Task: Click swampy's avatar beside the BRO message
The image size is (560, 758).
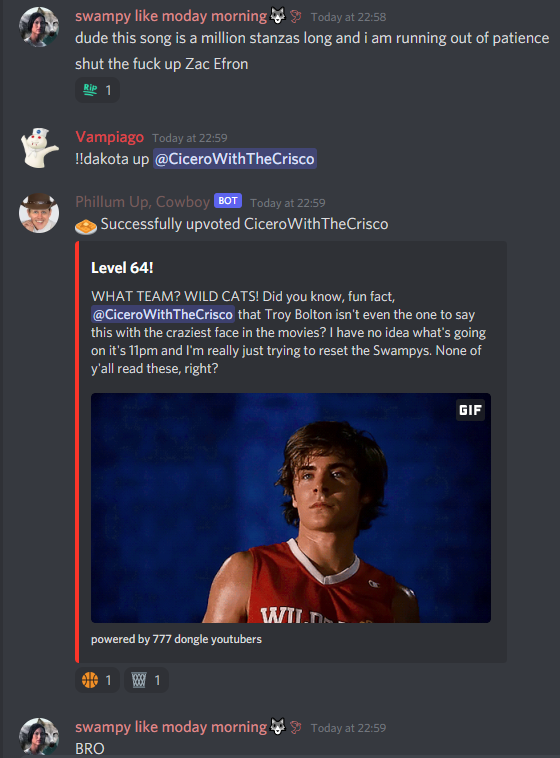Action: tap(39, 736)
